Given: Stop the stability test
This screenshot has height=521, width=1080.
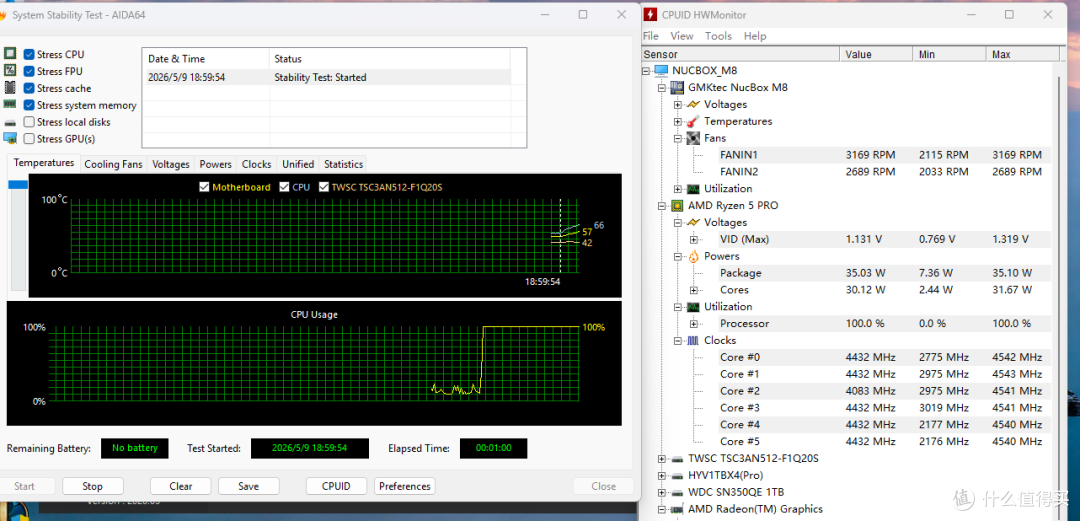Looking at the screenshot, I should (92, 486).
